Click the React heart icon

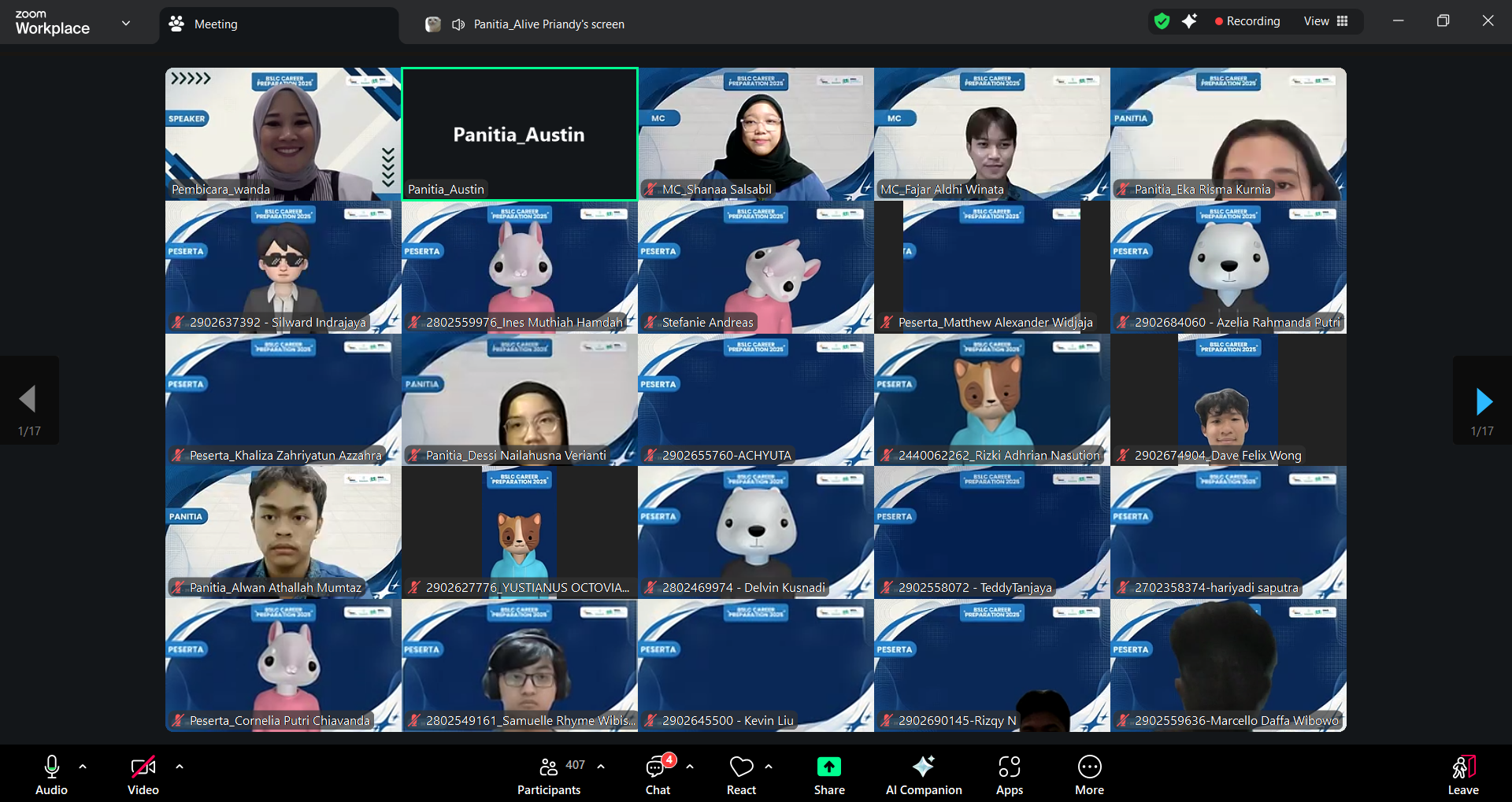[x=741, y=767]
